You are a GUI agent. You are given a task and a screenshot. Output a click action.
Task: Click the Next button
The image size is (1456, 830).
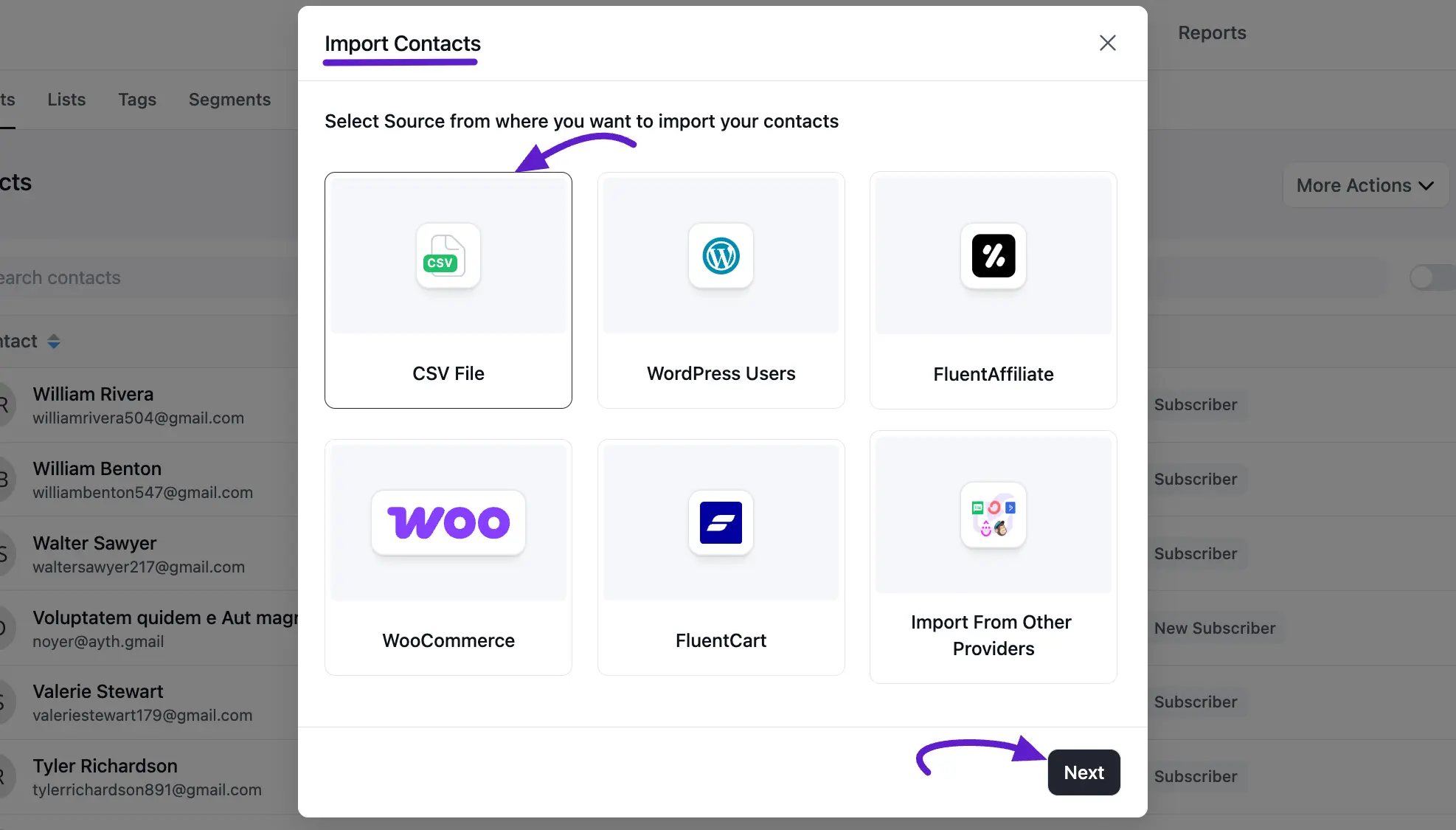coord(1084,772)
